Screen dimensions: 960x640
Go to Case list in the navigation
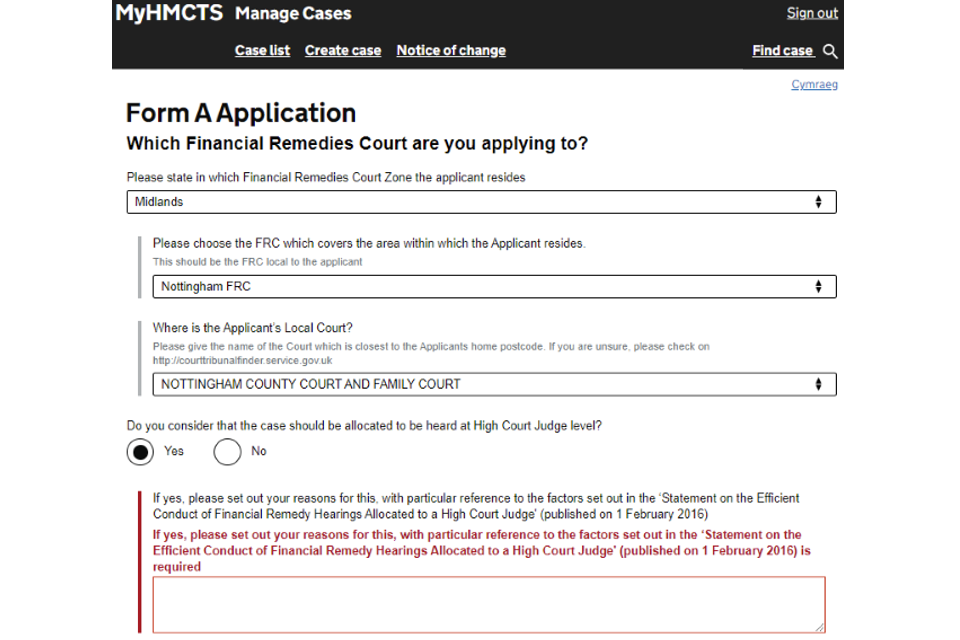(x=262, y=51)
